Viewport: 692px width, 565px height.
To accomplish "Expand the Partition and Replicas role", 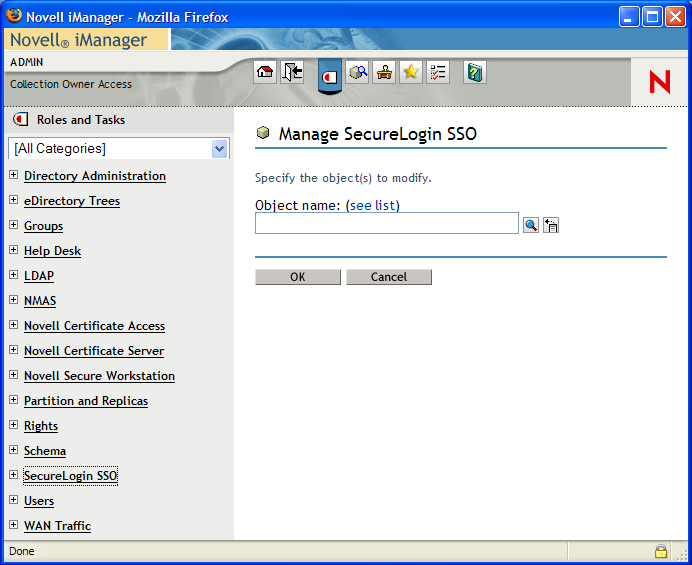I will [14, 400].
